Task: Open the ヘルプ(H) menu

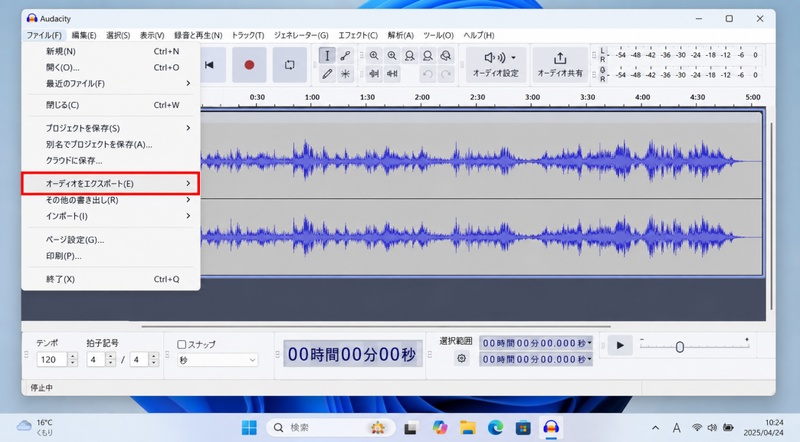Action: [x=479, y=35]
